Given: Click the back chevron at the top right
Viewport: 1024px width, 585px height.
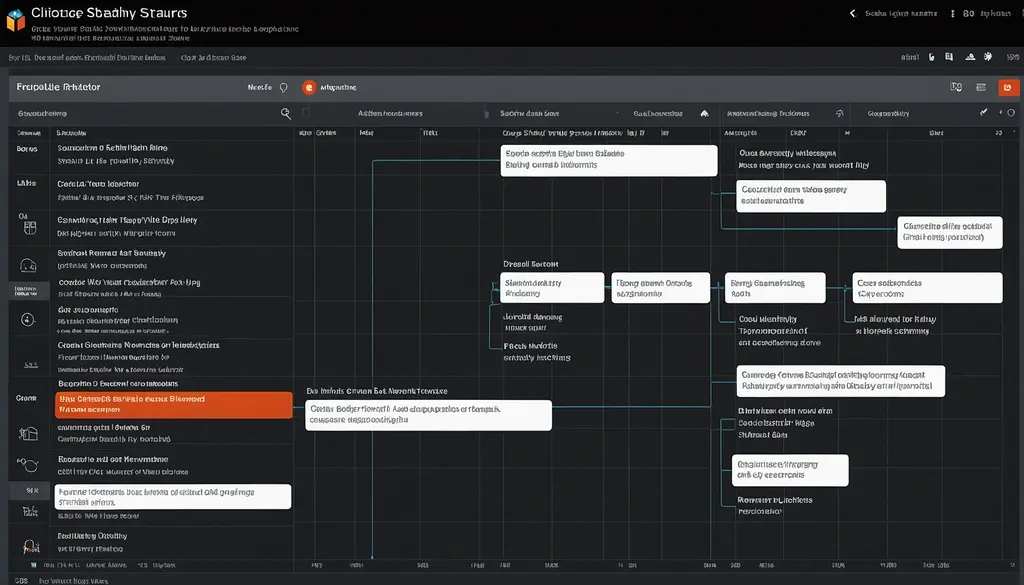Looking at the screenshot, I should 852,14.
